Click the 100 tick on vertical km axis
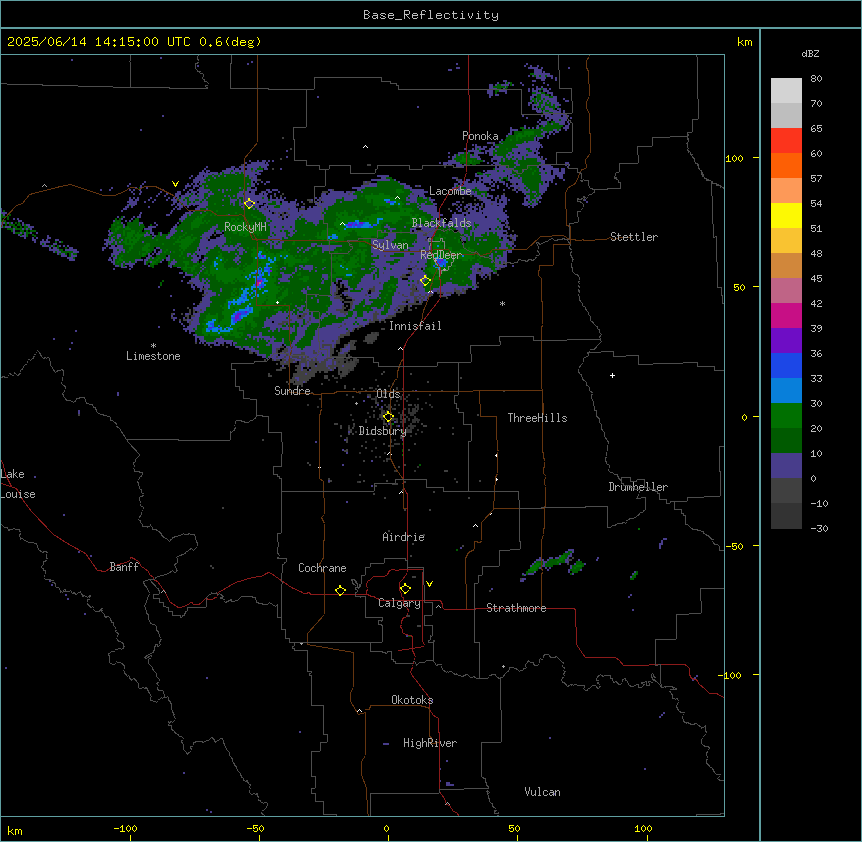The width and height of the screenshot is (862, 842). click(734, 158)
